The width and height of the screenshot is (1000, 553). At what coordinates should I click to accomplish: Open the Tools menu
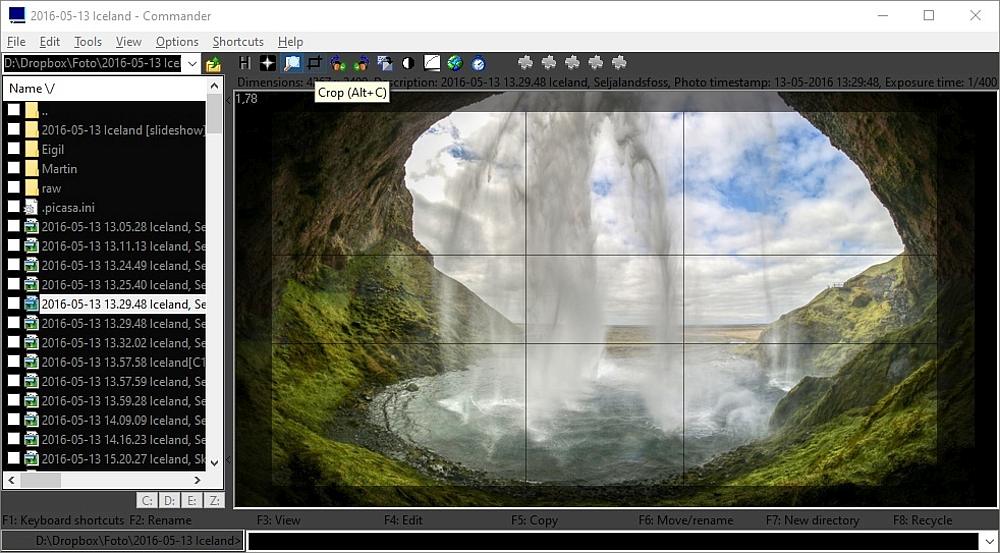click(x=88, y=41)
